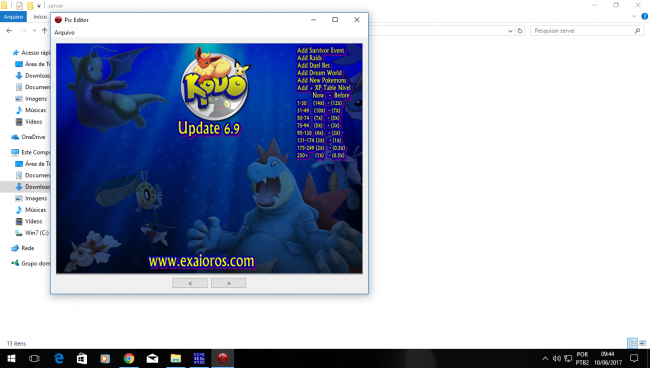Open Google Chrome from taskbar
The width and height of the screenshot is (650, 368).
pos(129,358)
